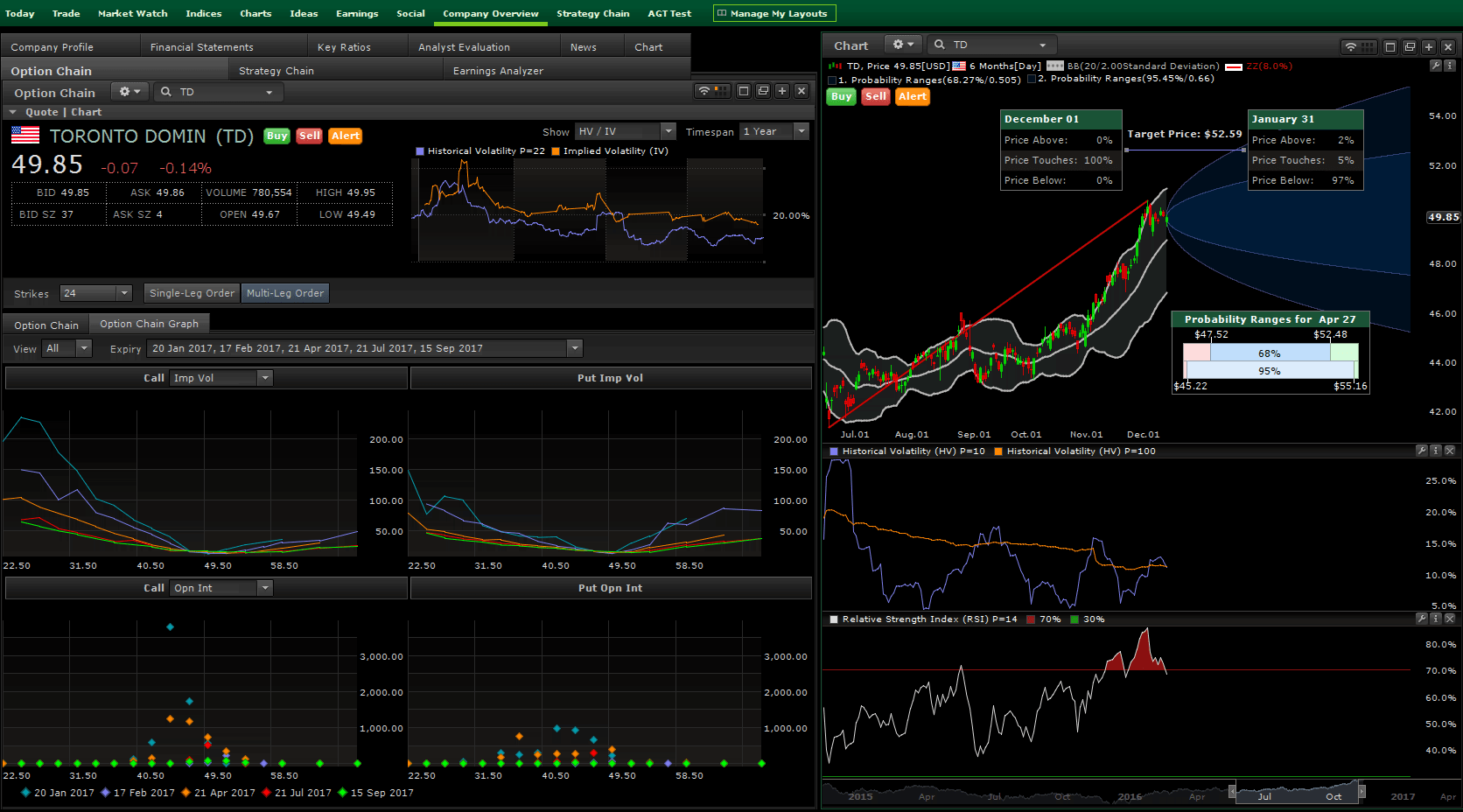Click Manage My Layouts button
Viewport: 1463px width, 812px height.
tap(774, 13)
